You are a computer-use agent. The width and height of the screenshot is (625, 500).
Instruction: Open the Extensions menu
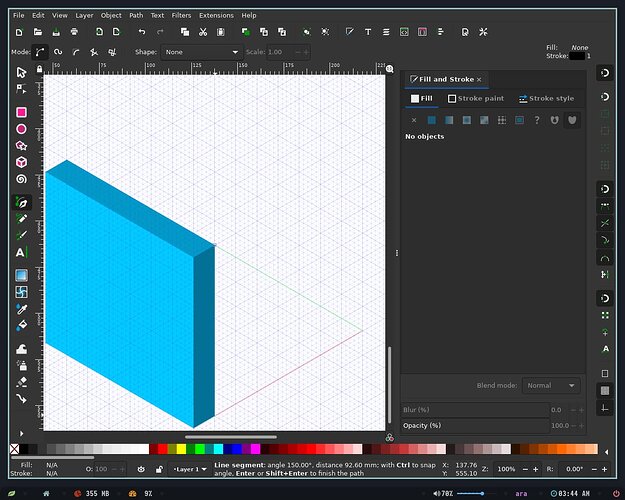(216, 16)
